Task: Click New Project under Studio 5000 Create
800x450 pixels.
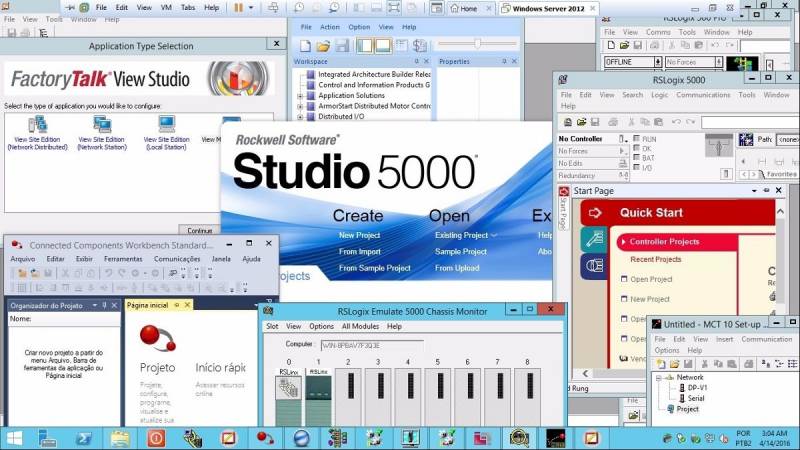Action: (x=359, y=235)
